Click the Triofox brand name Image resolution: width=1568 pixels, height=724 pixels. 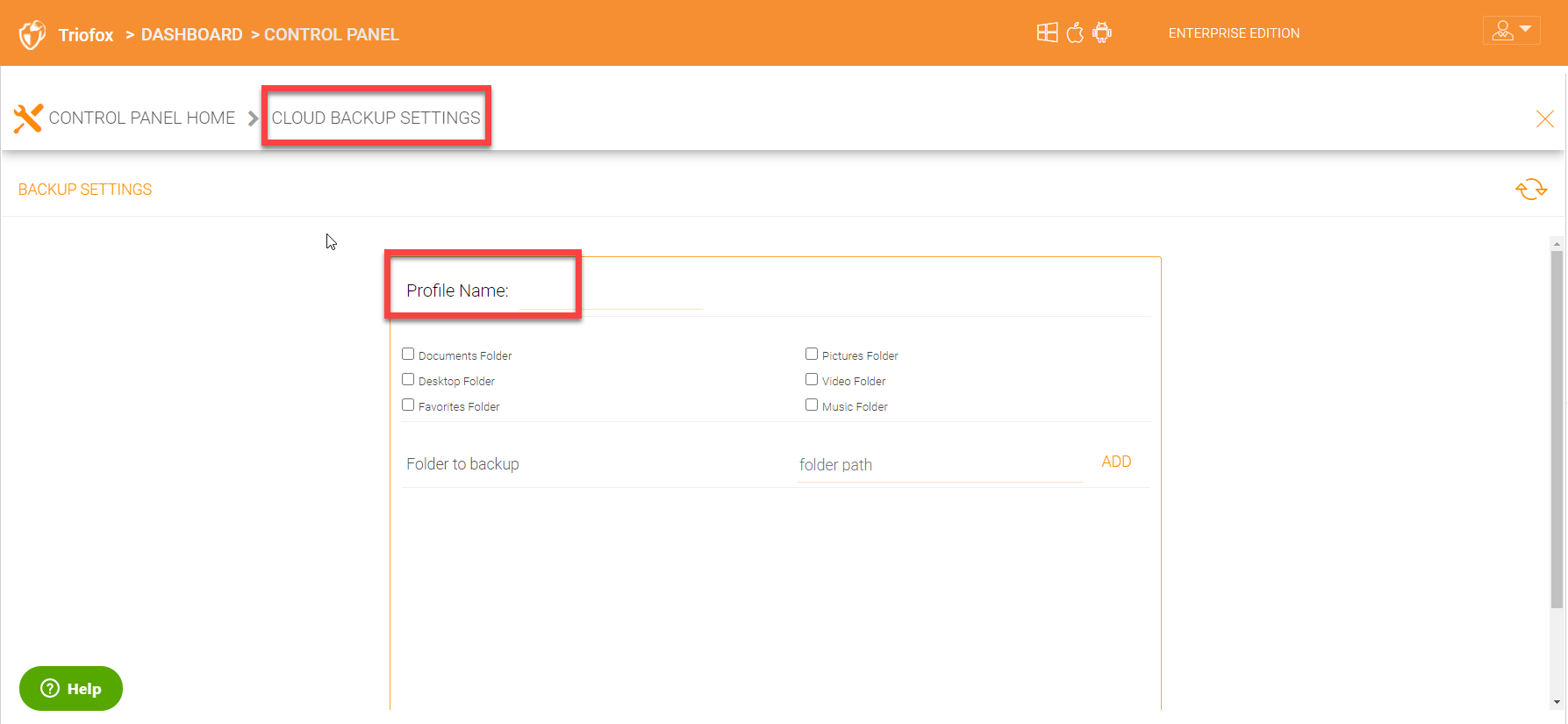coord(86,35)
